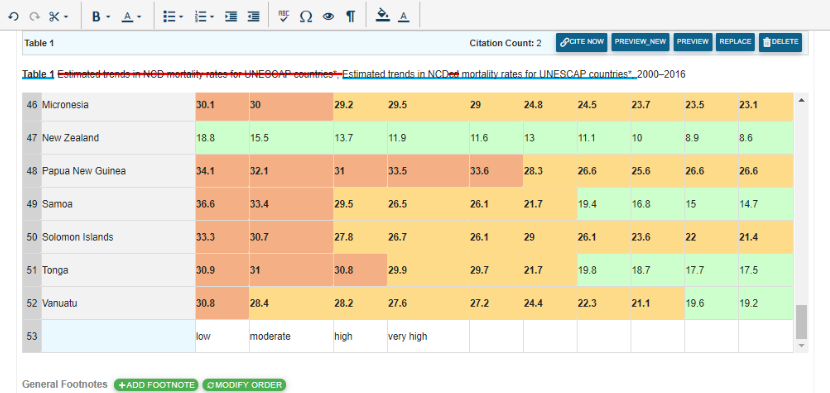
Task: Open the bold options dropdown arrow
Action: tap(108, 17)
